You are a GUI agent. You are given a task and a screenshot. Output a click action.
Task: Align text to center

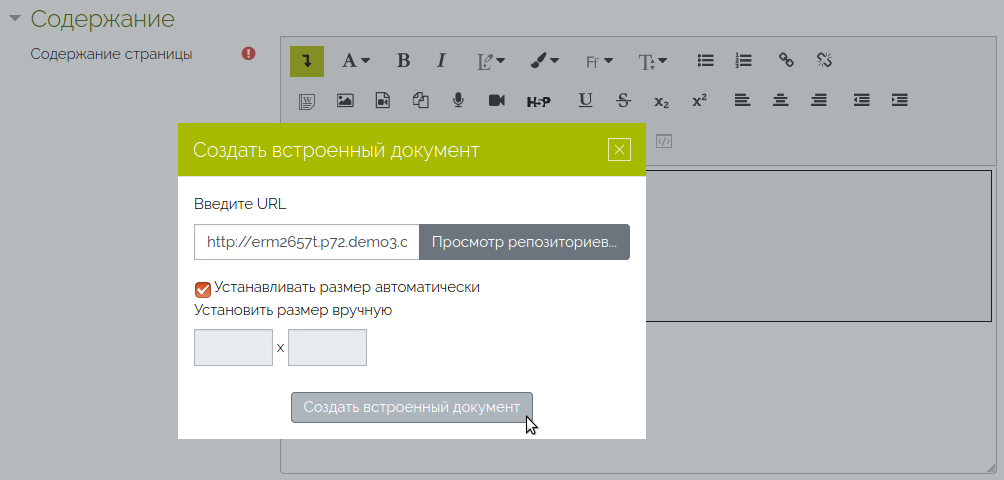pos(780,100)
